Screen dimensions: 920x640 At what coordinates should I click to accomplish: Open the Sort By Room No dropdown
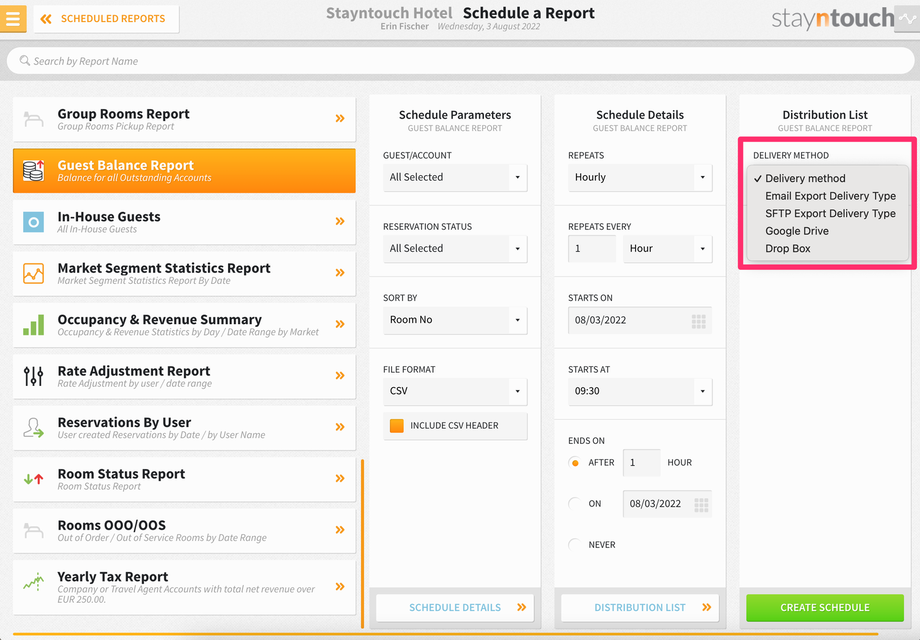(x=455, y=320)
